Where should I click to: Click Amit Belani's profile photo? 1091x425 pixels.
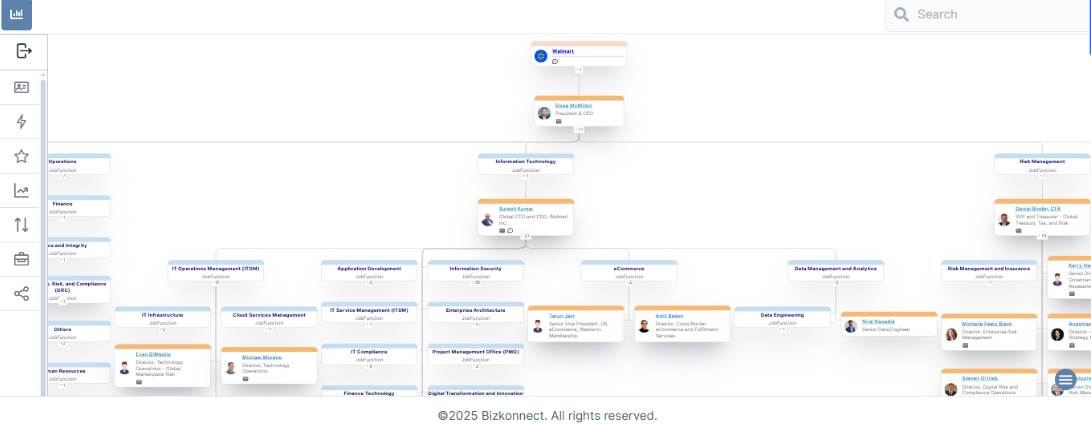tap(644, 326)
